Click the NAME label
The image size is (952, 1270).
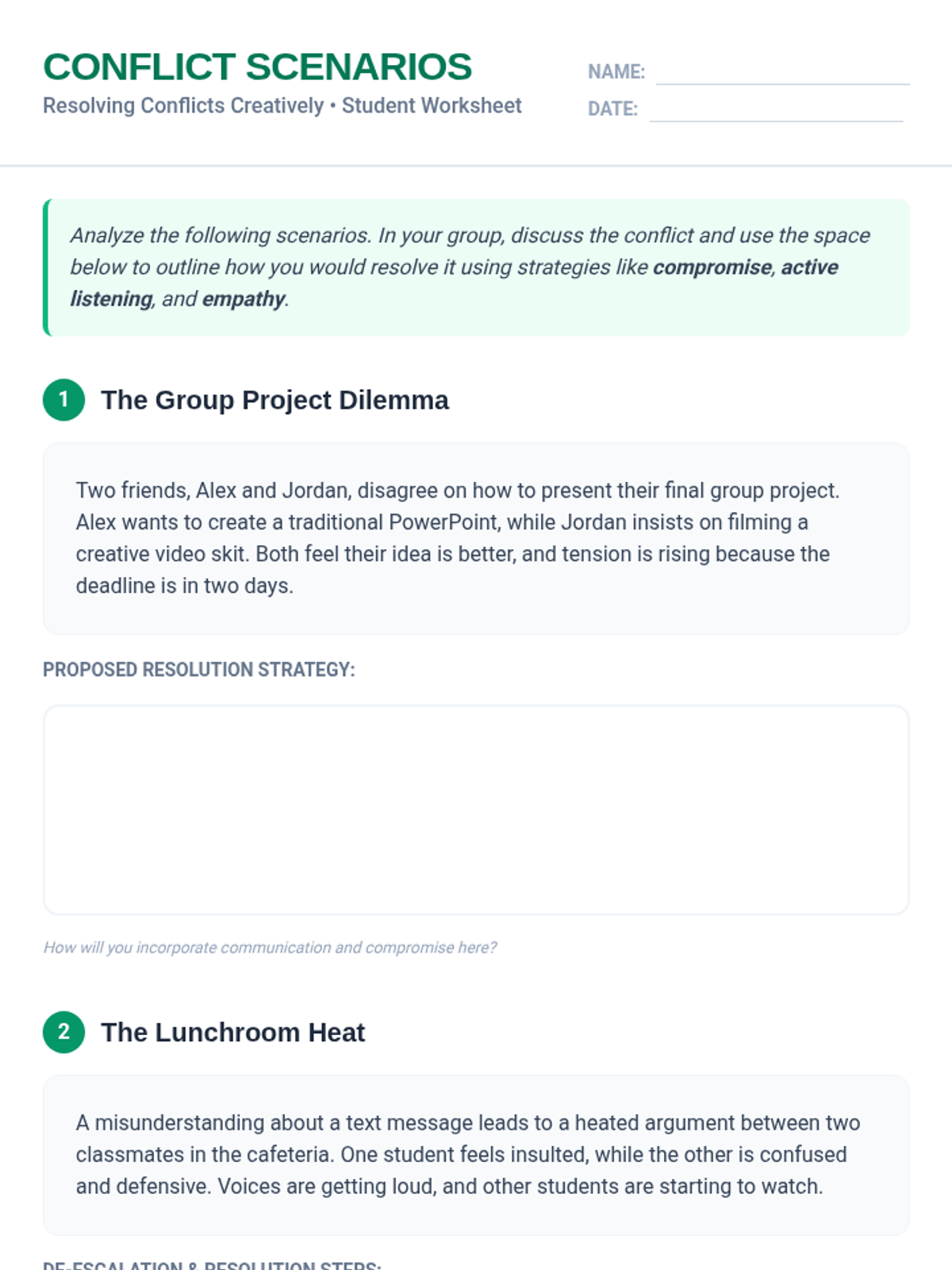pos(616,72)
